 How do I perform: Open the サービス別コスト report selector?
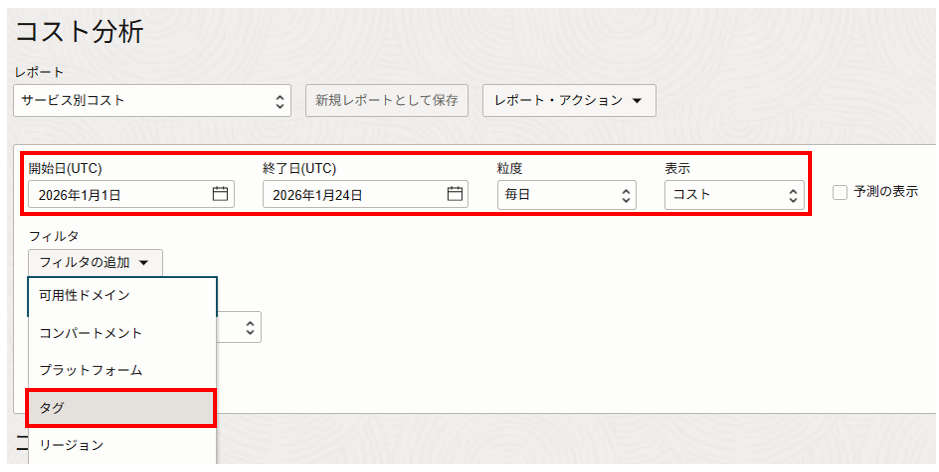(x=153, y=100)
